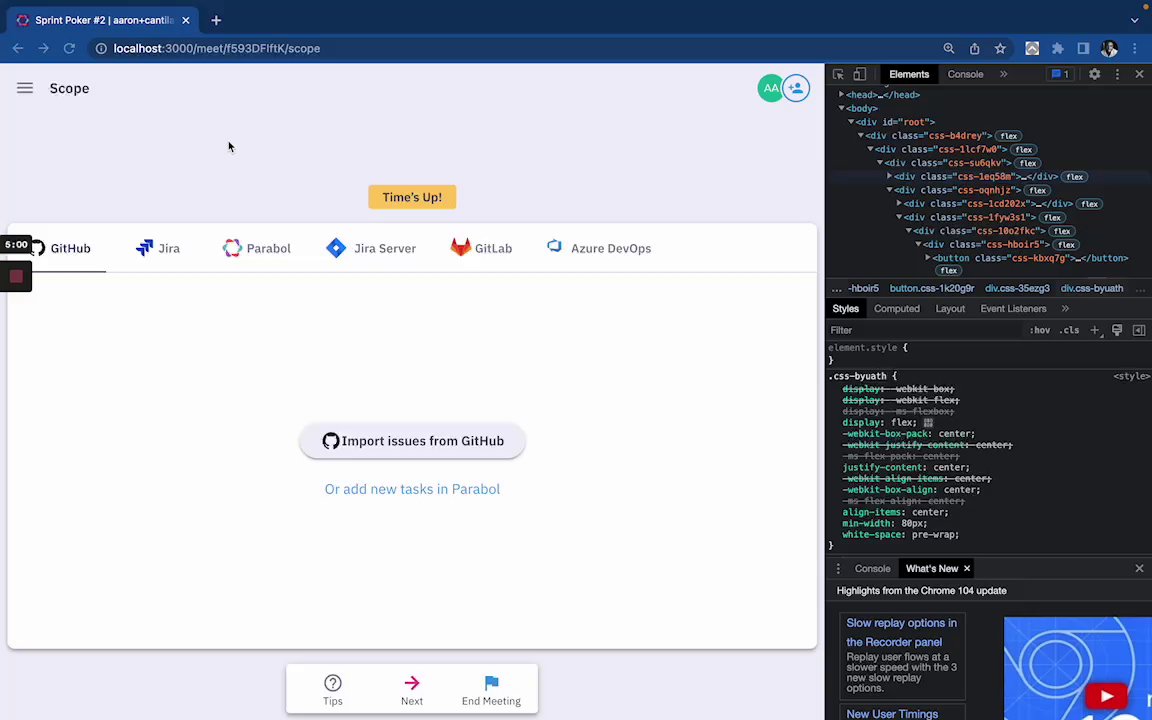This screenshot has height=720, width=1152.
Task: Click the issues counter badge showing 1
Action: pos(1060,74)
